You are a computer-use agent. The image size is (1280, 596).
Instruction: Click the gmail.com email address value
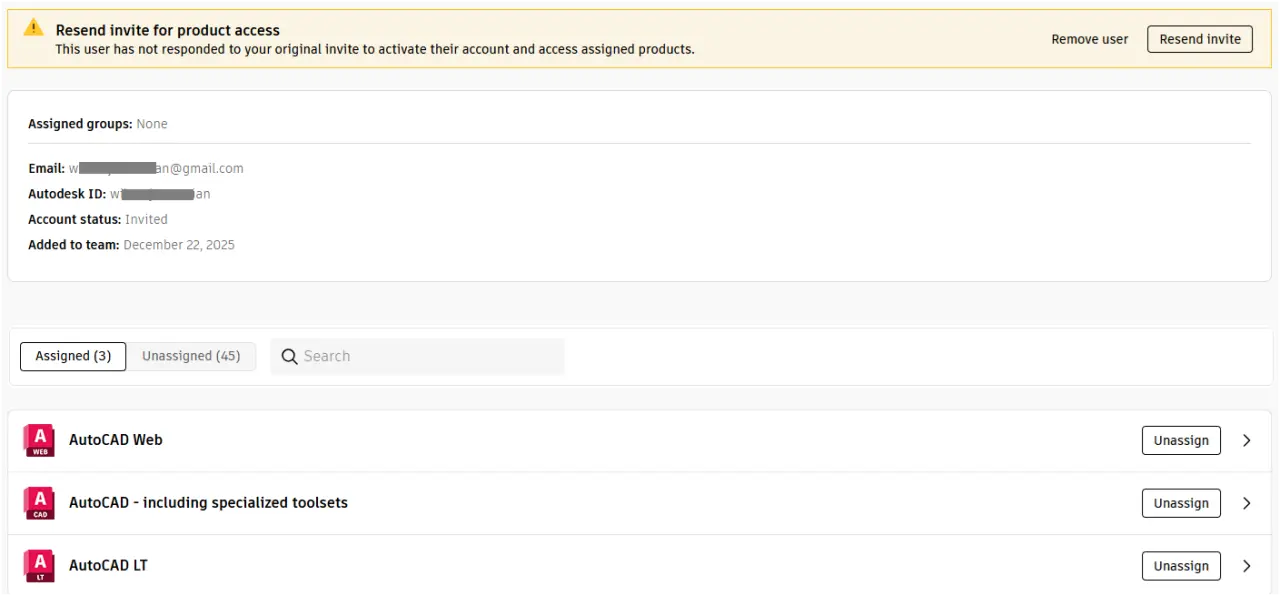pyautogui.click(x=156, y=169)
